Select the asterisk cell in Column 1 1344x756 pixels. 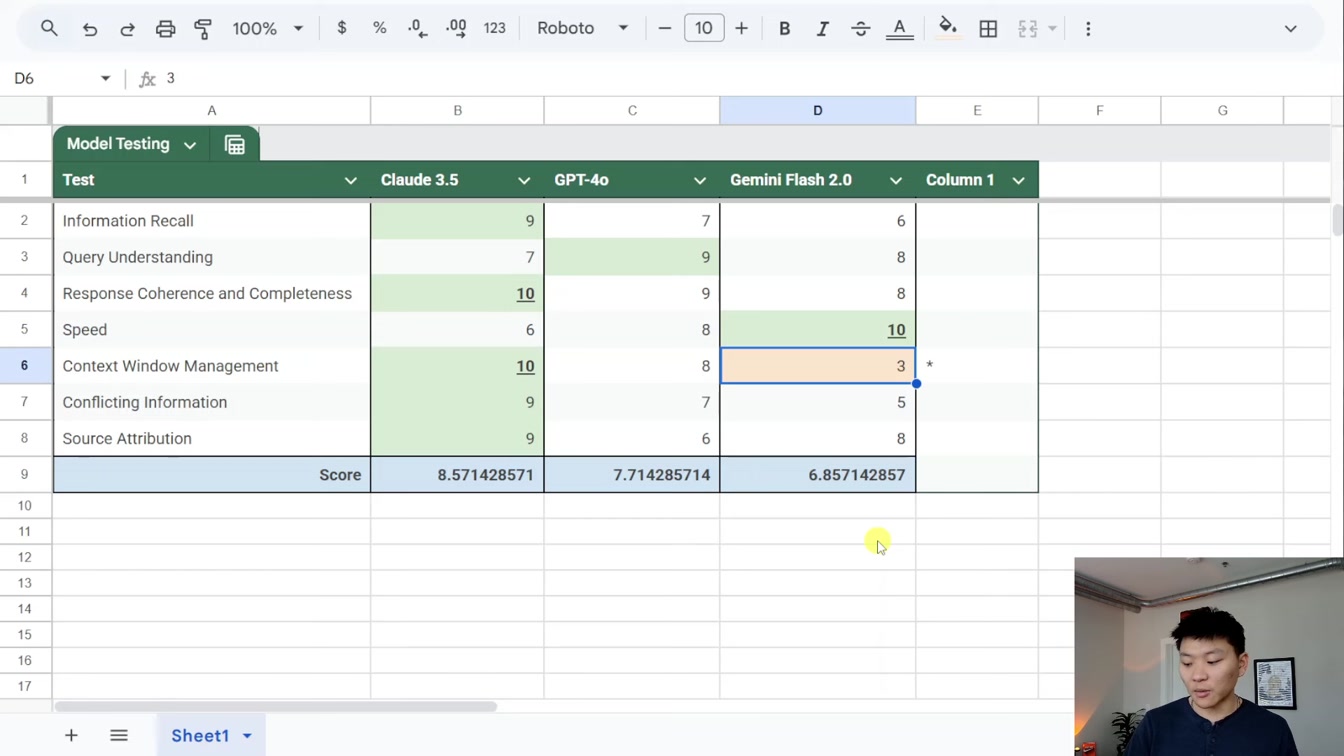point(977,366)
